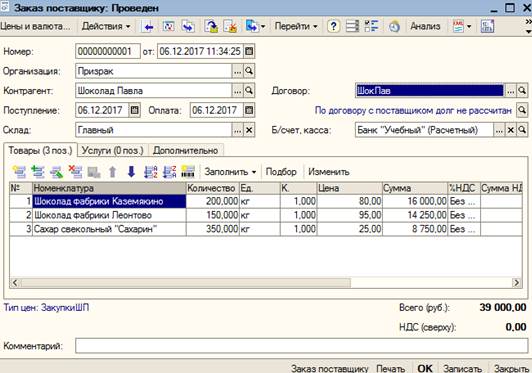
Task: Copy the selected goods row
Action: click(38, 172)
